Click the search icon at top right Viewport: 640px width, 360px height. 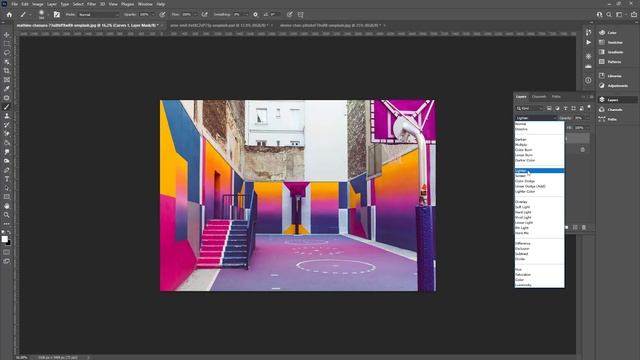click(609, 14)
